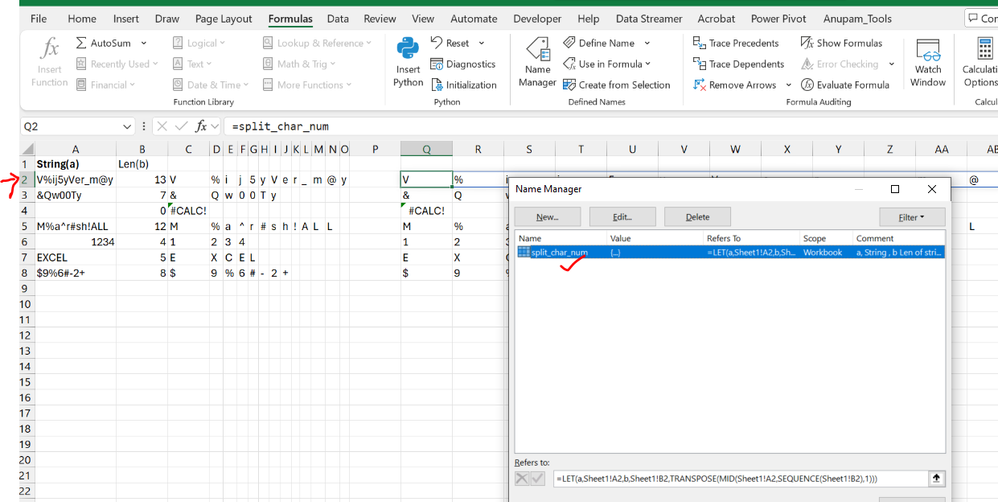Click Define Name
The width and height of the screenshot is (998, 502).
pyautogui.click(x=600, y=43)
